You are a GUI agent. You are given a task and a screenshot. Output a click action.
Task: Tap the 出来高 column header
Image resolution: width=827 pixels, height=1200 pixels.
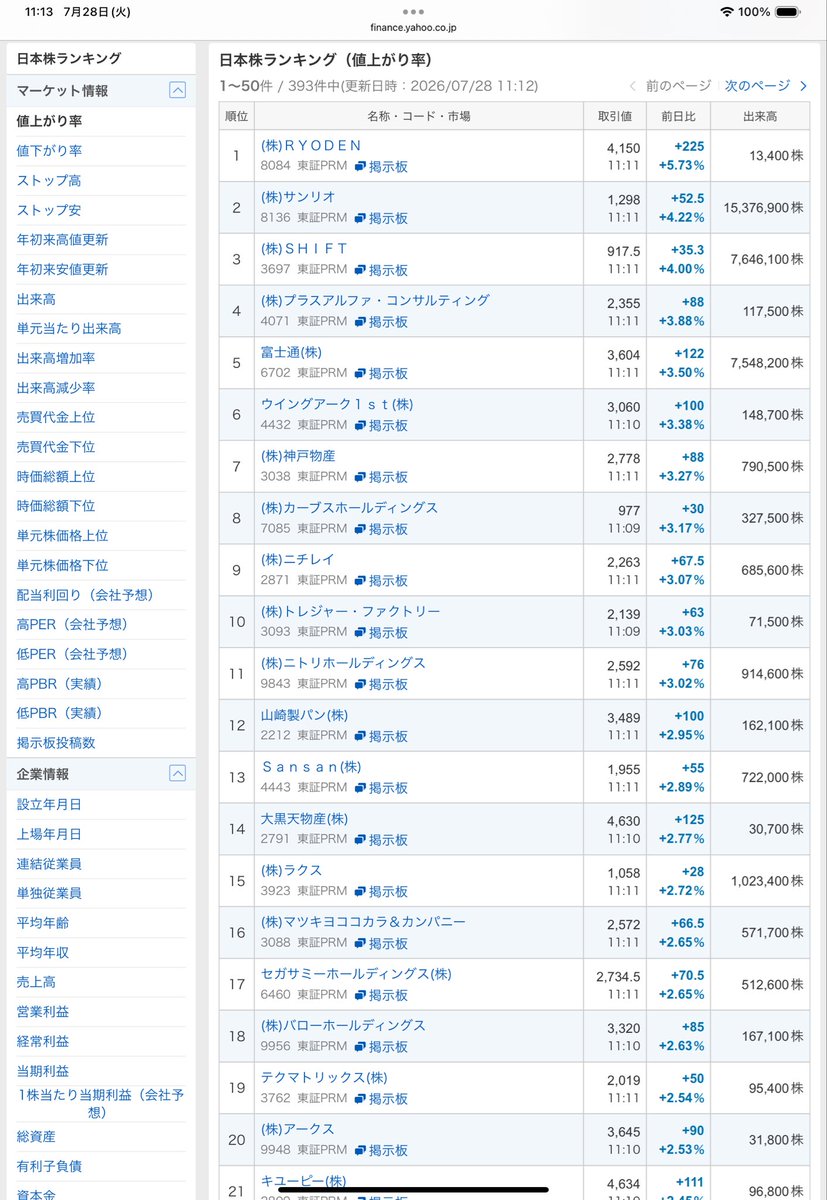[760, 116]
